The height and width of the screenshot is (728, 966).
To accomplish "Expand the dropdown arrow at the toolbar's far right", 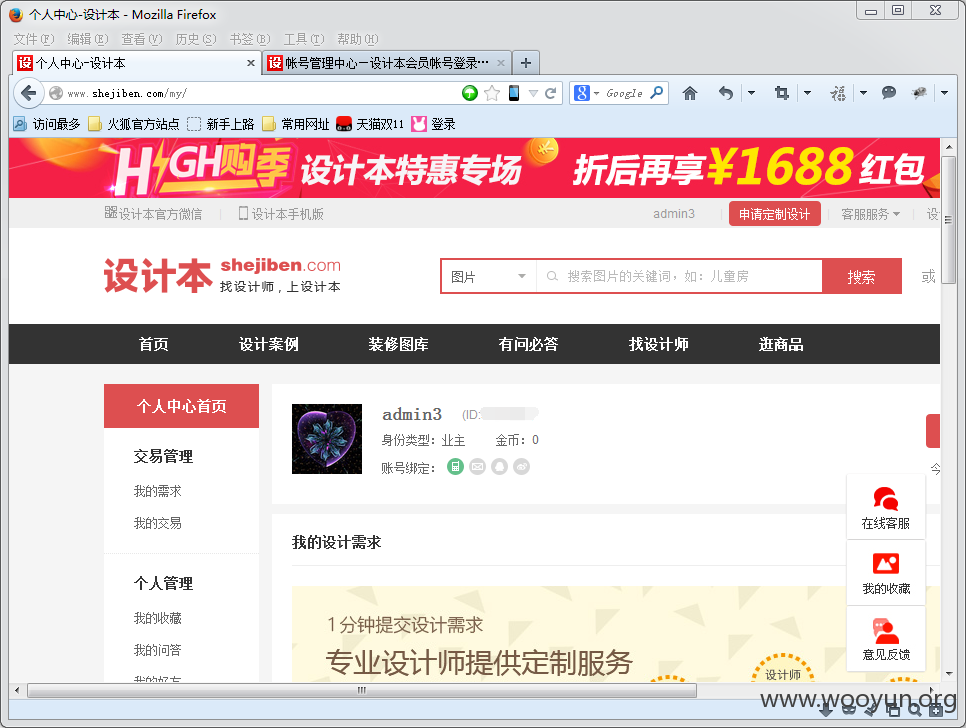I will pyautogui.click(x=944, y=93).
